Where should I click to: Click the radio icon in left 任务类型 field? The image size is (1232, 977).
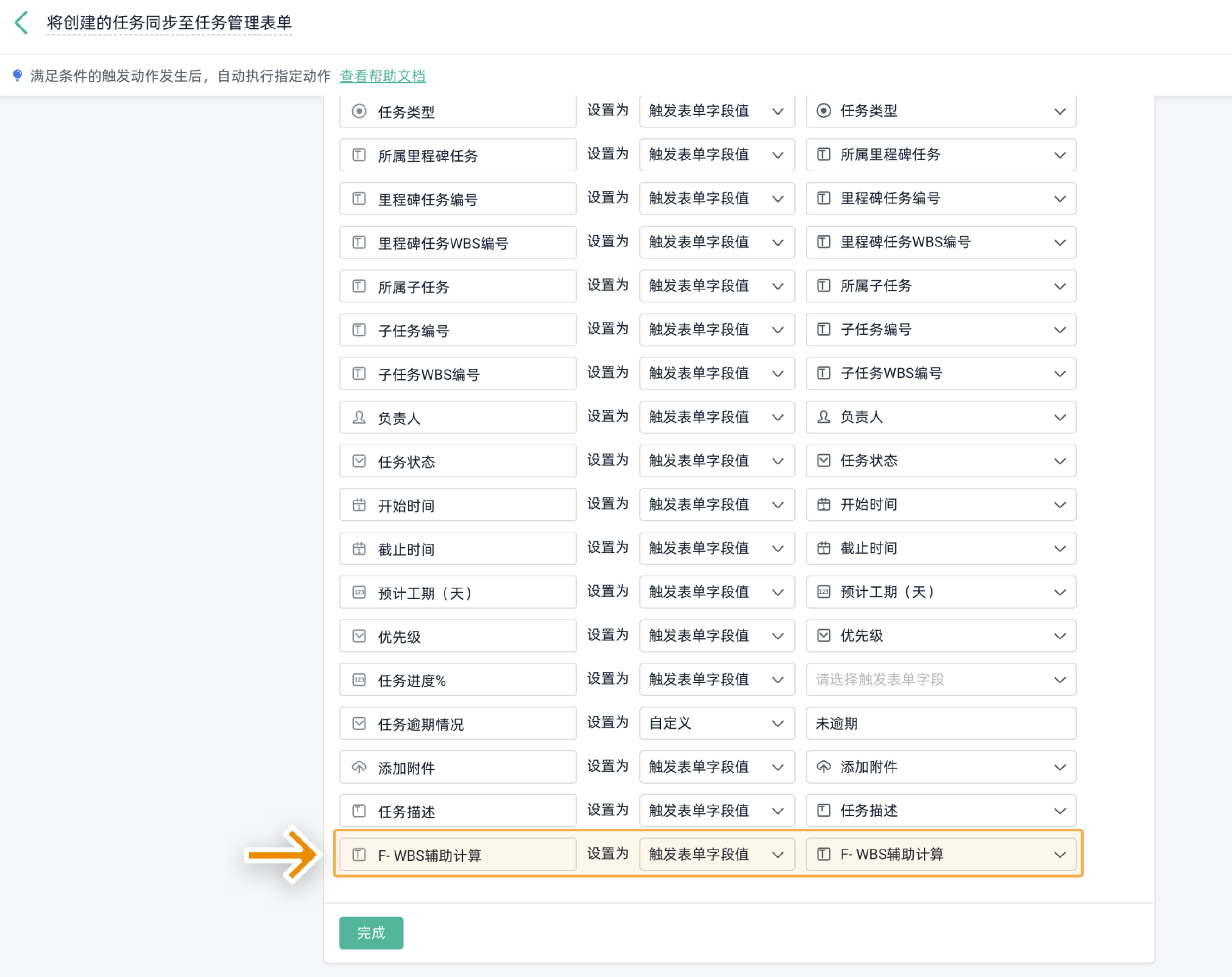(x=359, y=112)
